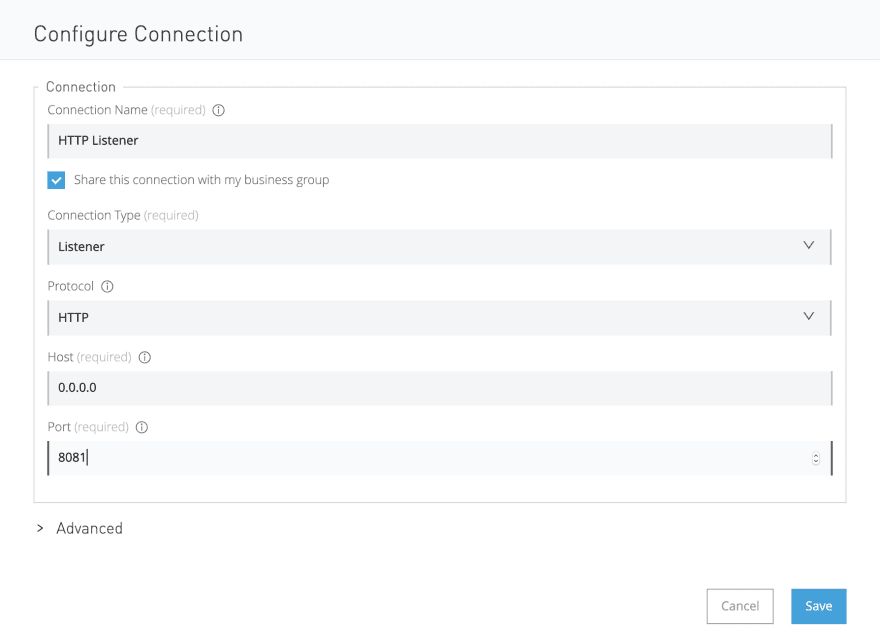Show help via the Port info icon
Screen dimensions: 880x635
pyautogui.click(x=142, y=427)
